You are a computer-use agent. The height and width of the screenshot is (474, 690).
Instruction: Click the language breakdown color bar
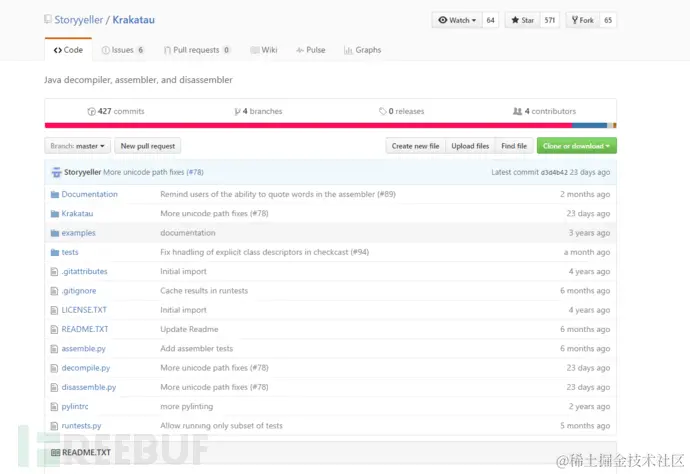(330, 125)
